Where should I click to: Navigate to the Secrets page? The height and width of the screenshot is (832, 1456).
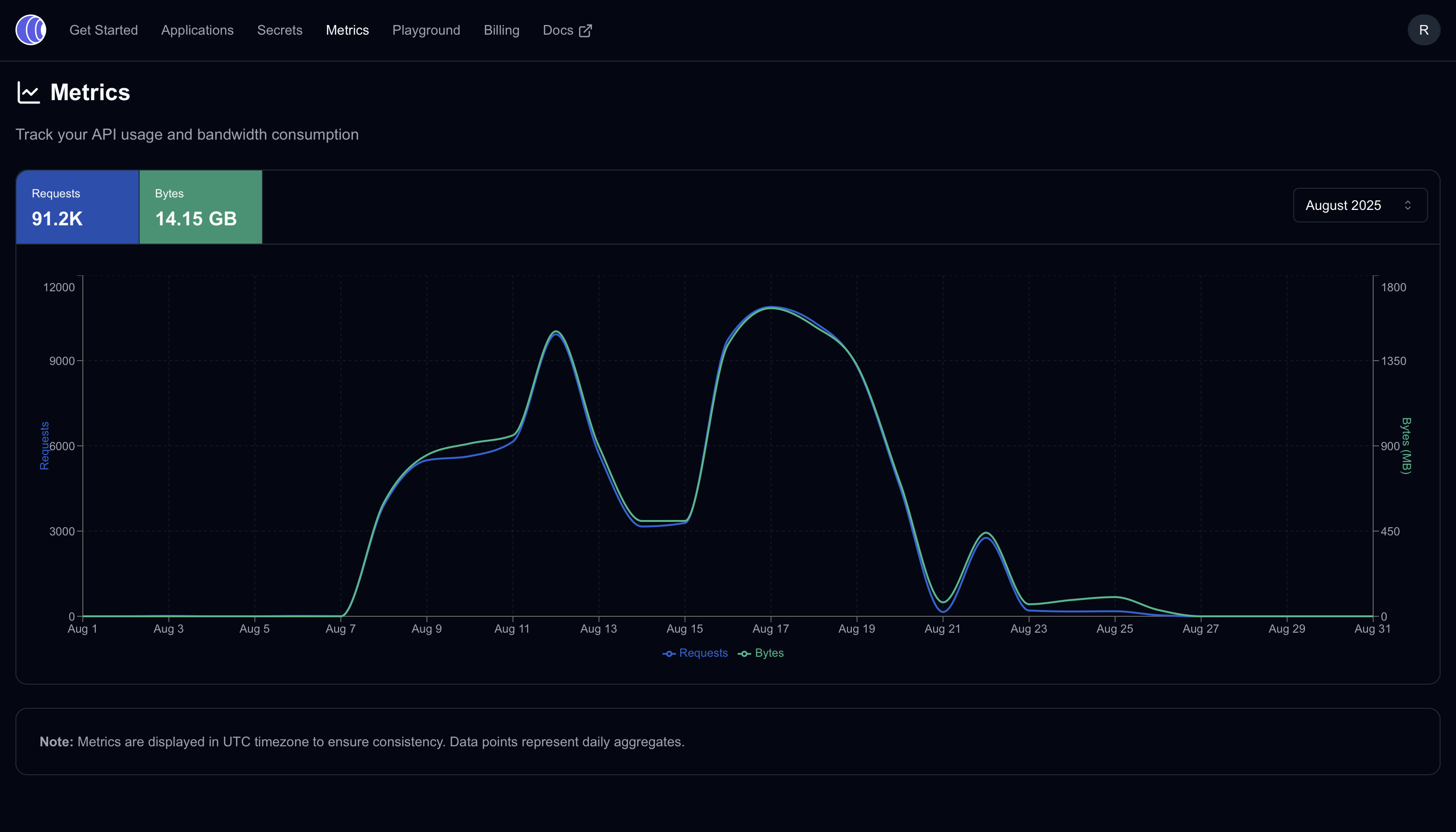pos(279,30)
